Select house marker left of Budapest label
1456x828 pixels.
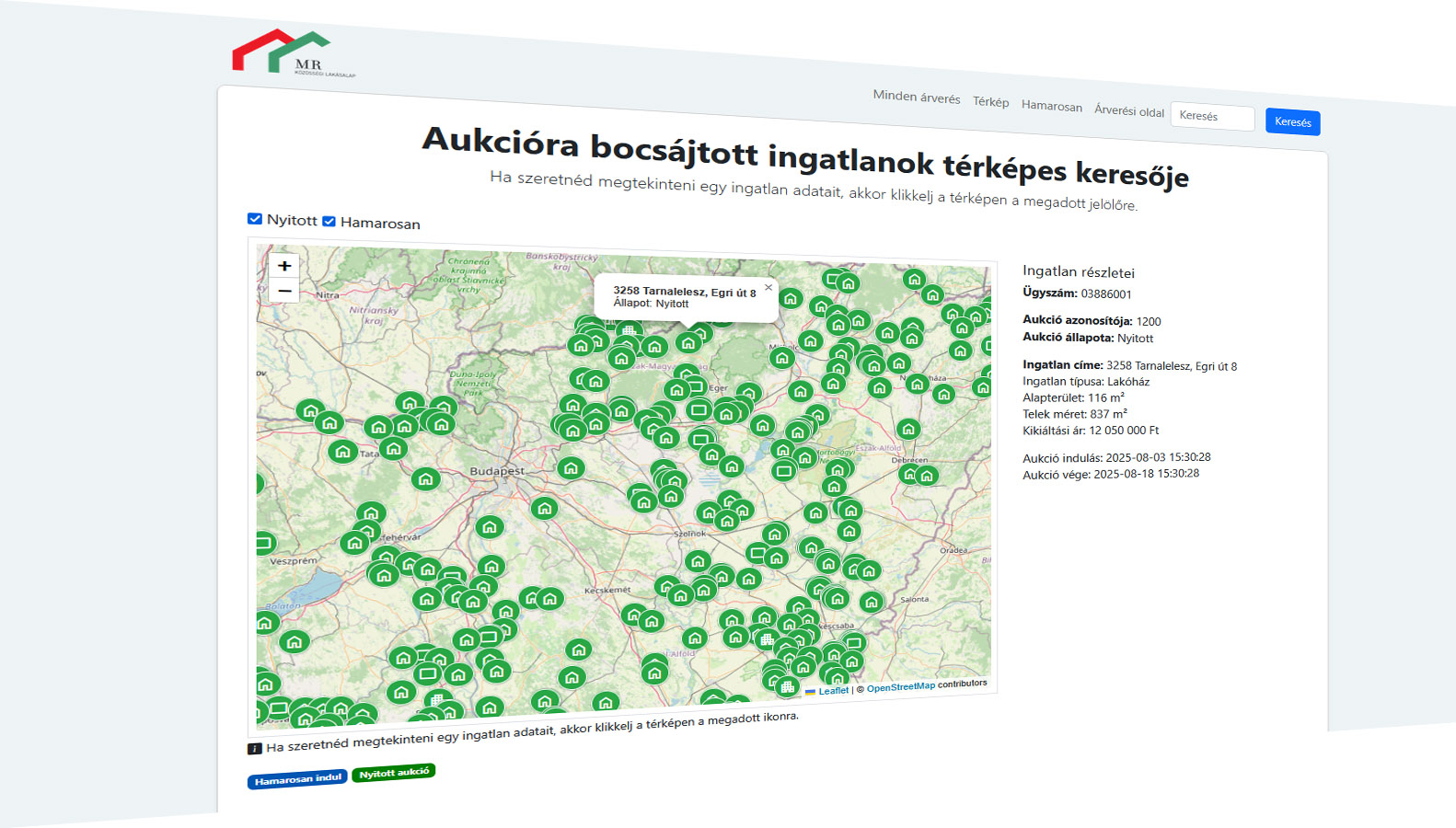(426, 479)
